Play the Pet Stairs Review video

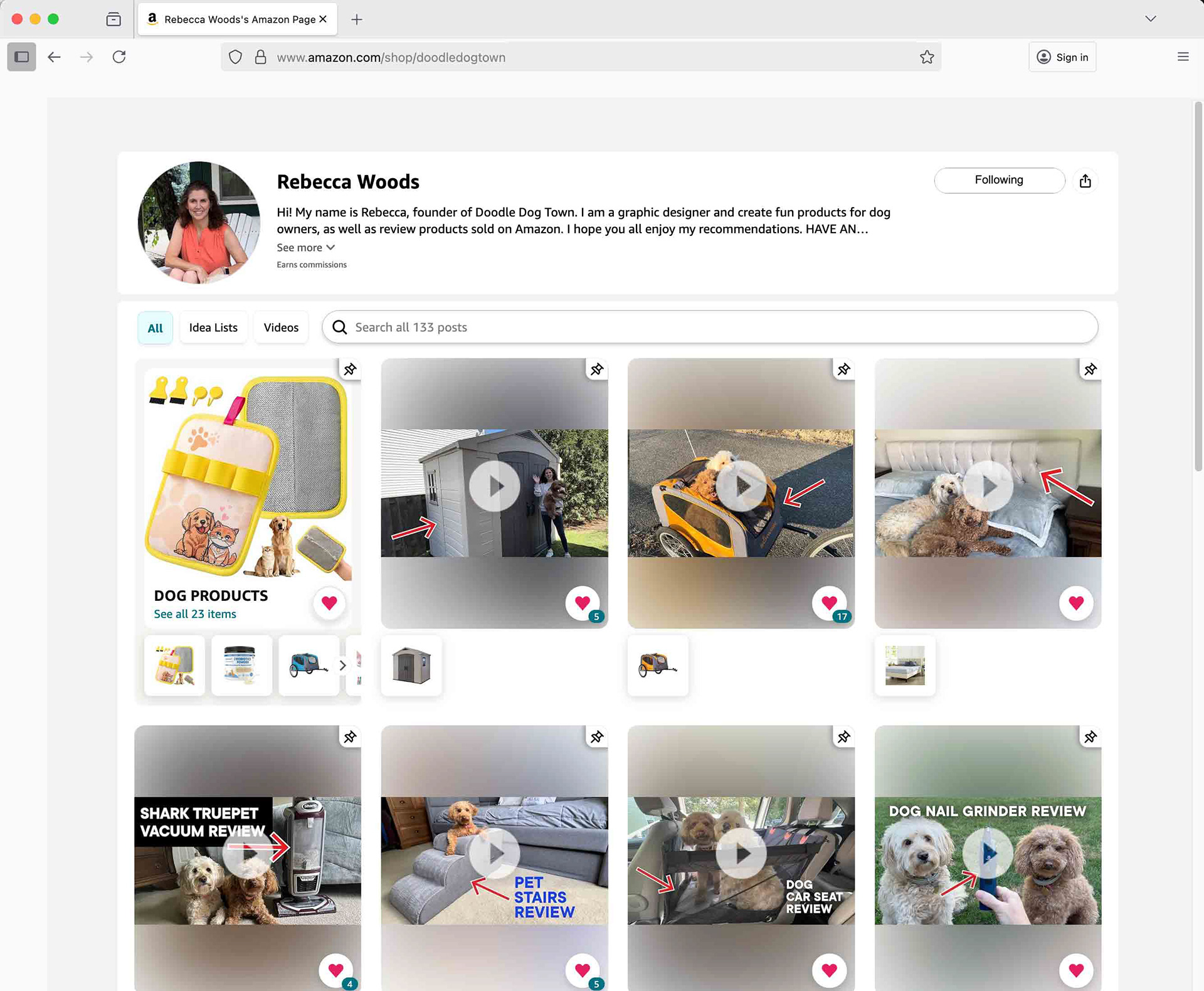tap(494, 853)
